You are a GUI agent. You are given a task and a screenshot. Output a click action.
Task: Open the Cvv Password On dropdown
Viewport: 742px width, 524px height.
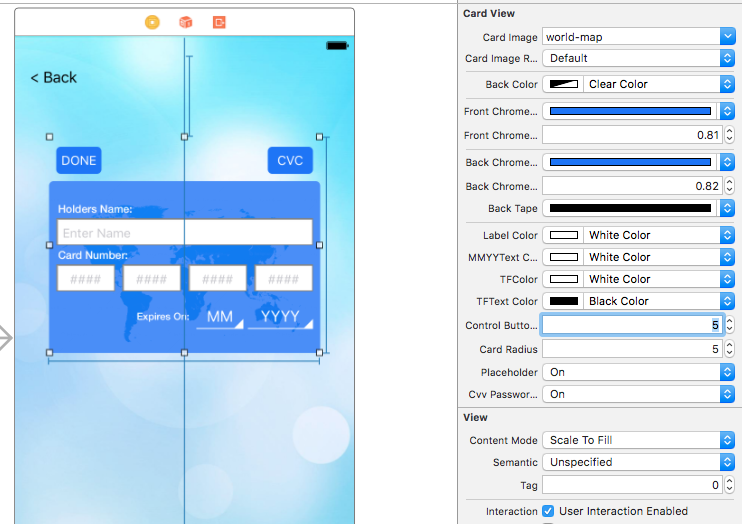coord(639,394)
